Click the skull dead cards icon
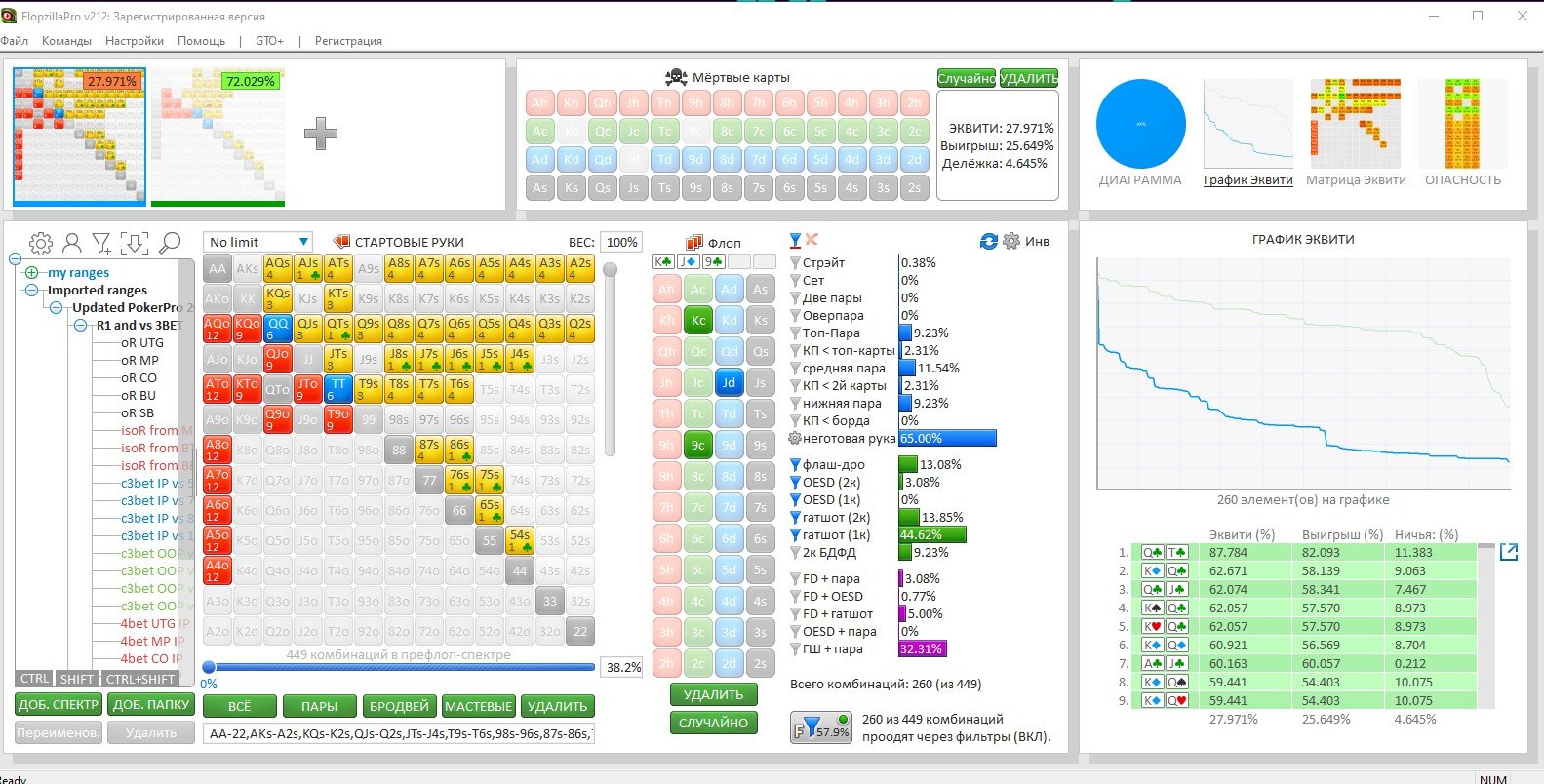The image size is (1544, 784). click(675, 77)
